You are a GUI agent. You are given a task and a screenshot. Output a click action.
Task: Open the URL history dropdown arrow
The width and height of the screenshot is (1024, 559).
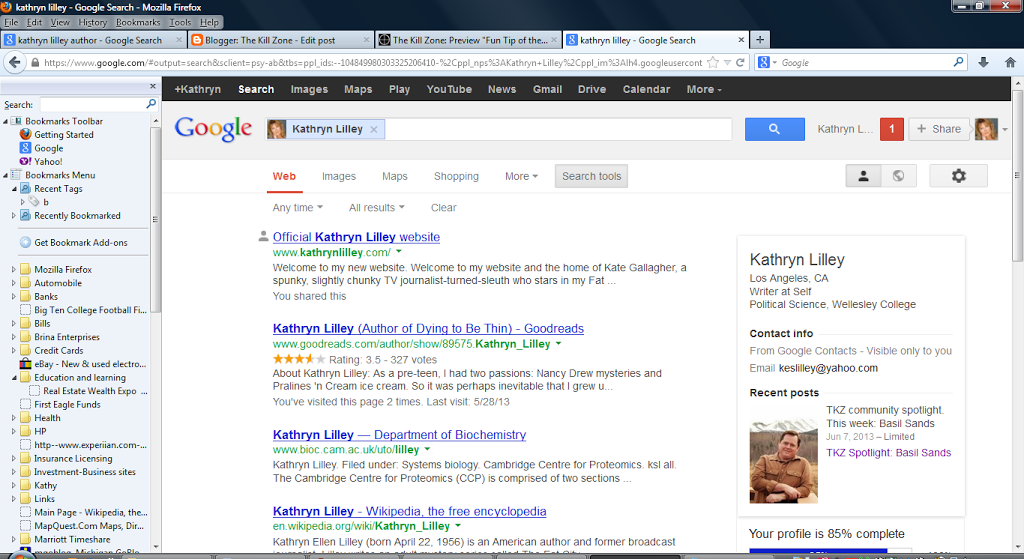click(x=727, y=63)
